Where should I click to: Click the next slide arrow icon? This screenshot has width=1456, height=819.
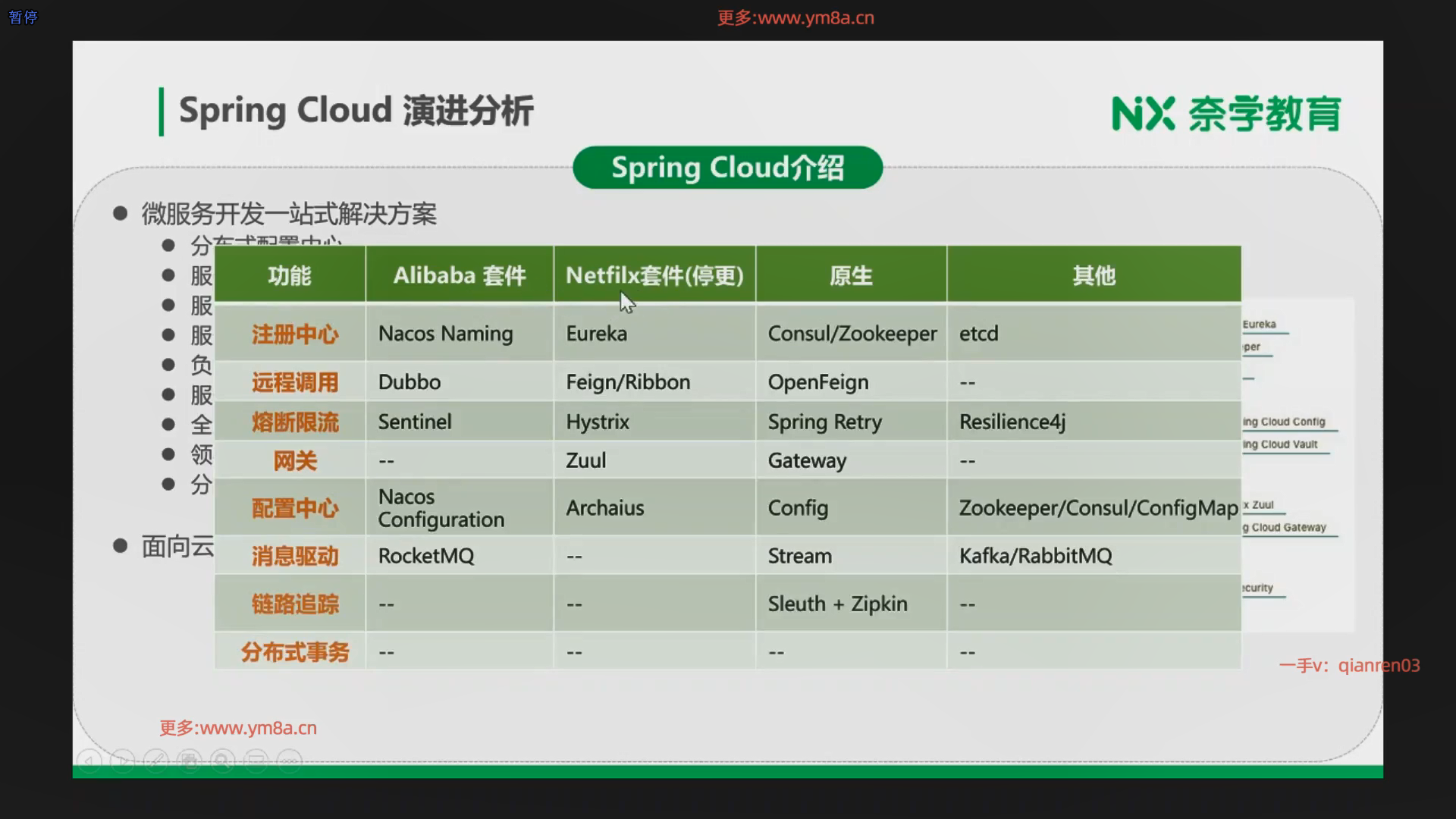tap(123, 760)
